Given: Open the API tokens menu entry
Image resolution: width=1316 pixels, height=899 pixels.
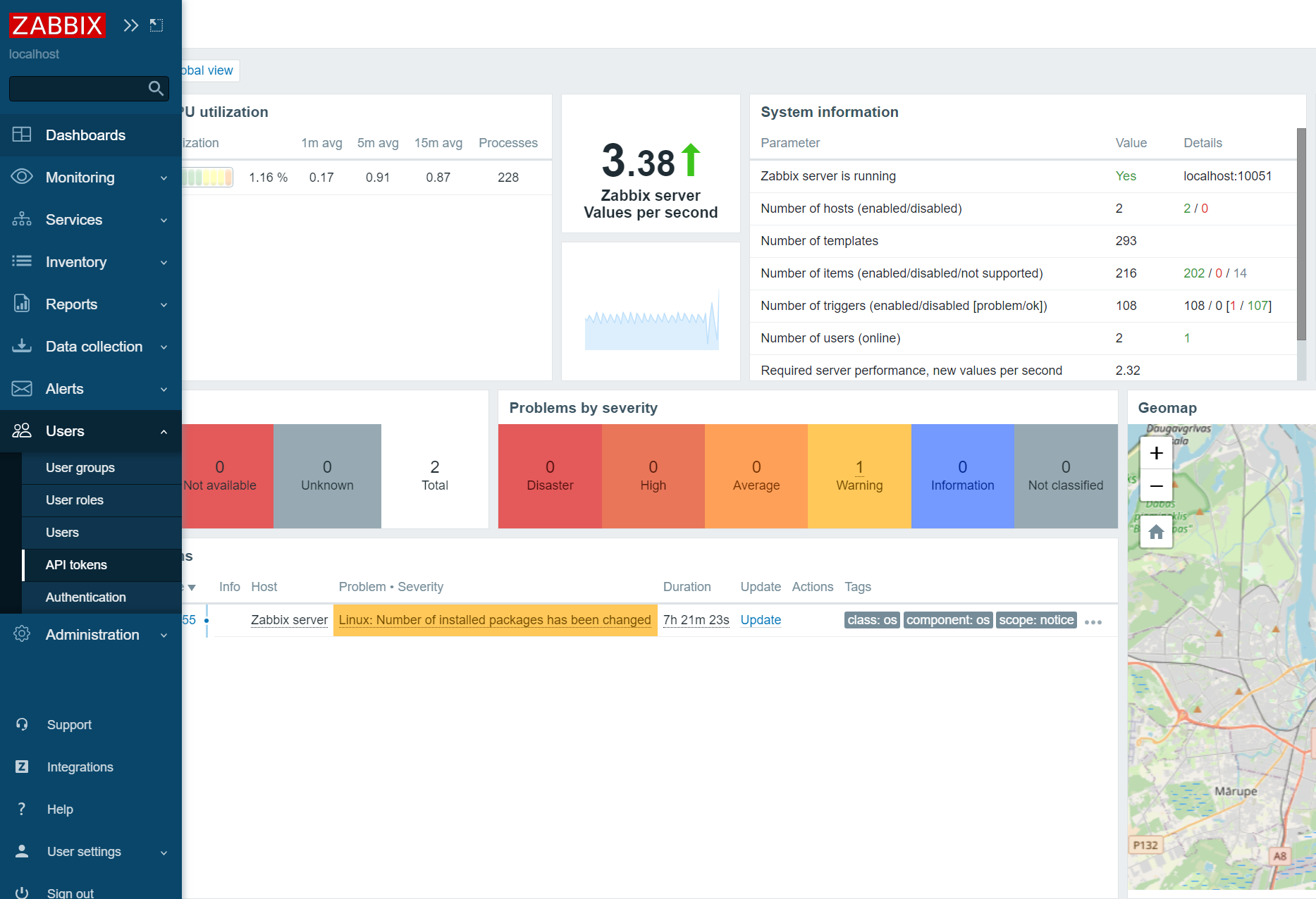Looking at the screenshot, I should tap(76, 564).
